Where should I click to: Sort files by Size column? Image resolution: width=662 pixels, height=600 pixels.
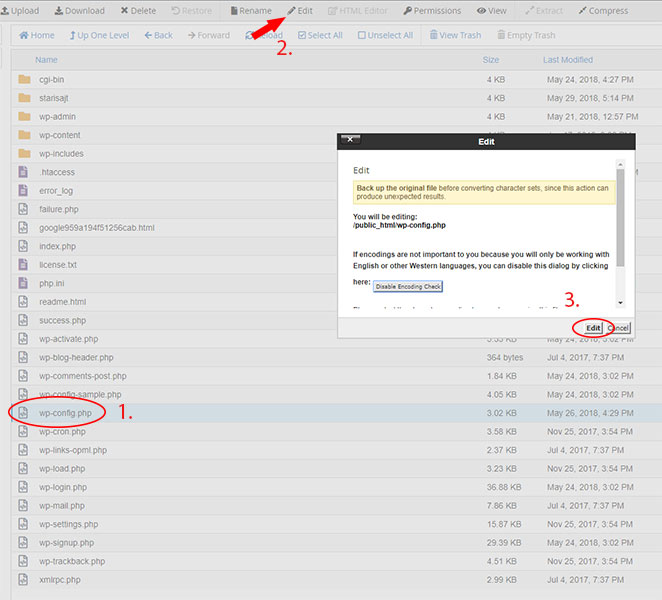tap(490, 60)
